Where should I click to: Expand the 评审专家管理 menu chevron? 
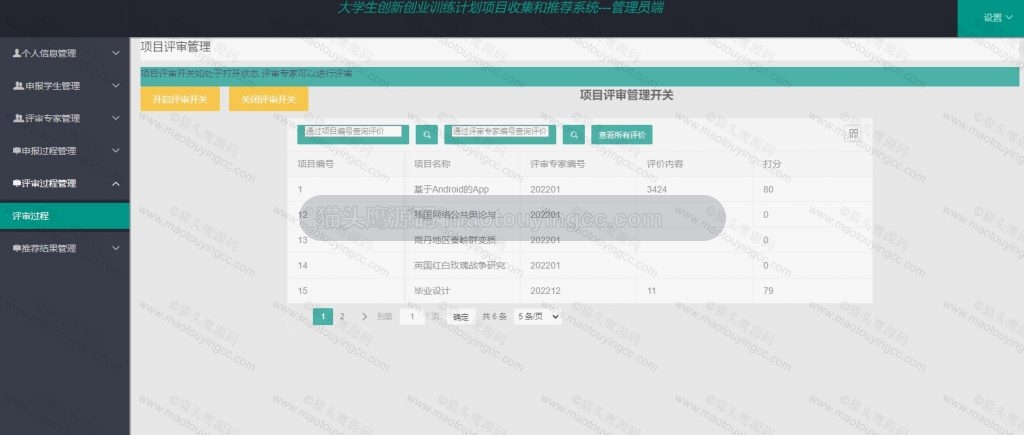tap(116, 118)
